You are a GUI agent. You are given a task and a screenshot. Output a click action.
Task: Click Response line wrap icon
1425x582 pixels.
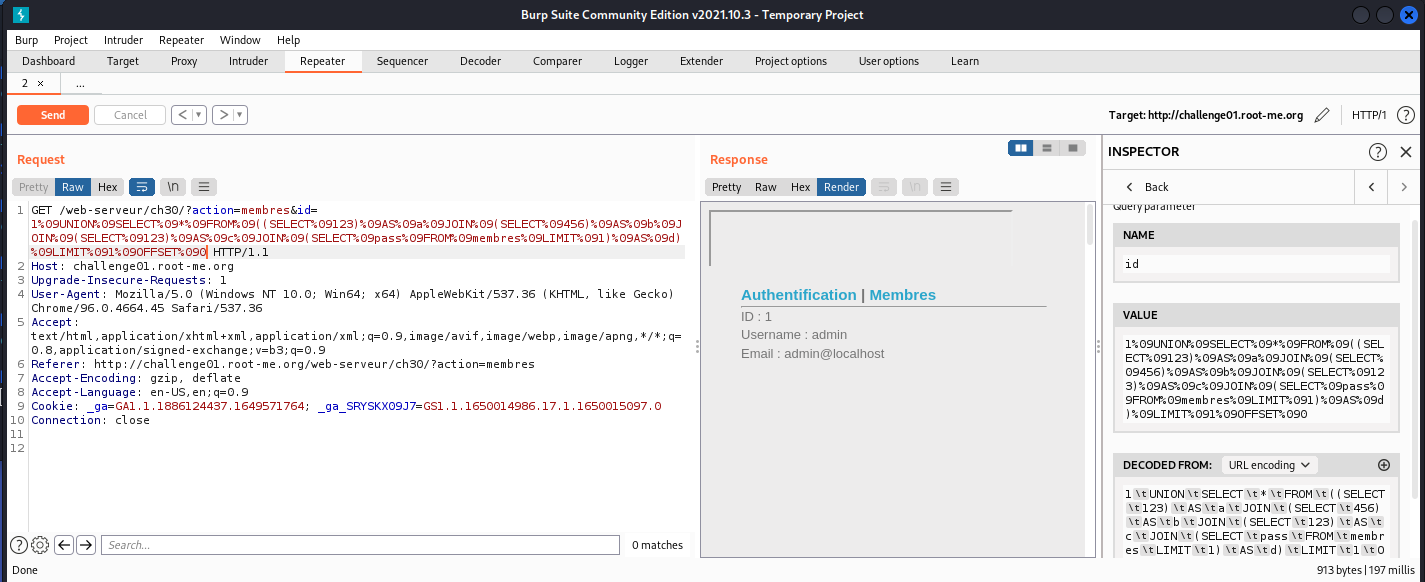[884, 187]
